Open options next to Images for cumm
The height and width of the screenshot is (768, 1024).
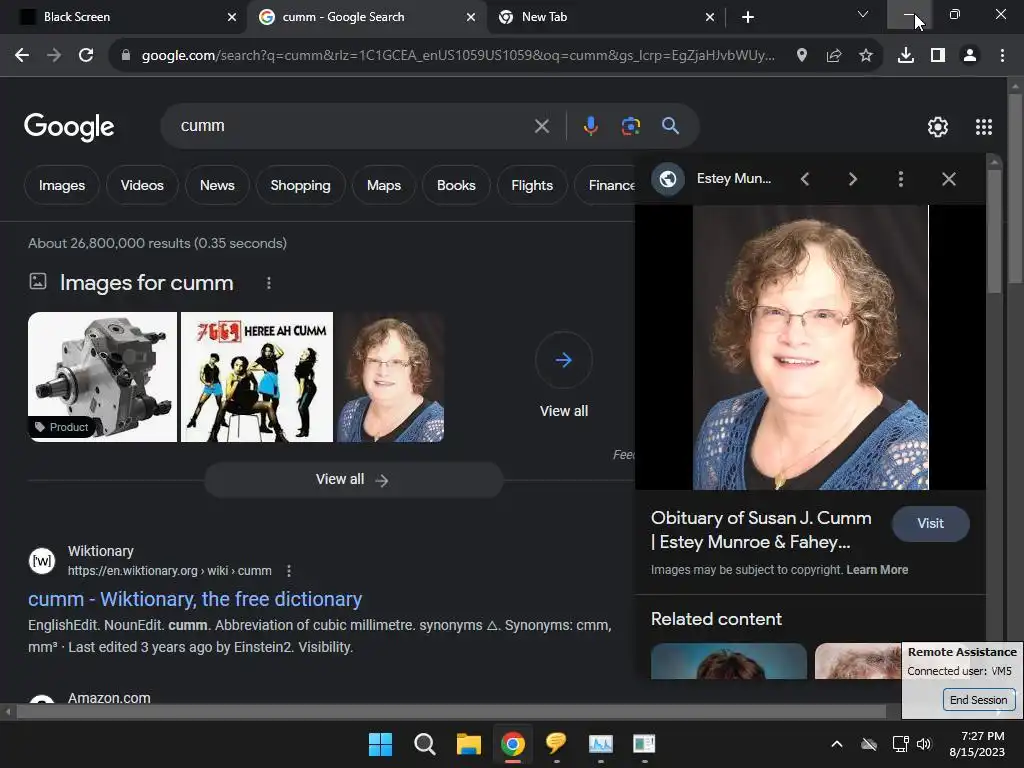268,283
